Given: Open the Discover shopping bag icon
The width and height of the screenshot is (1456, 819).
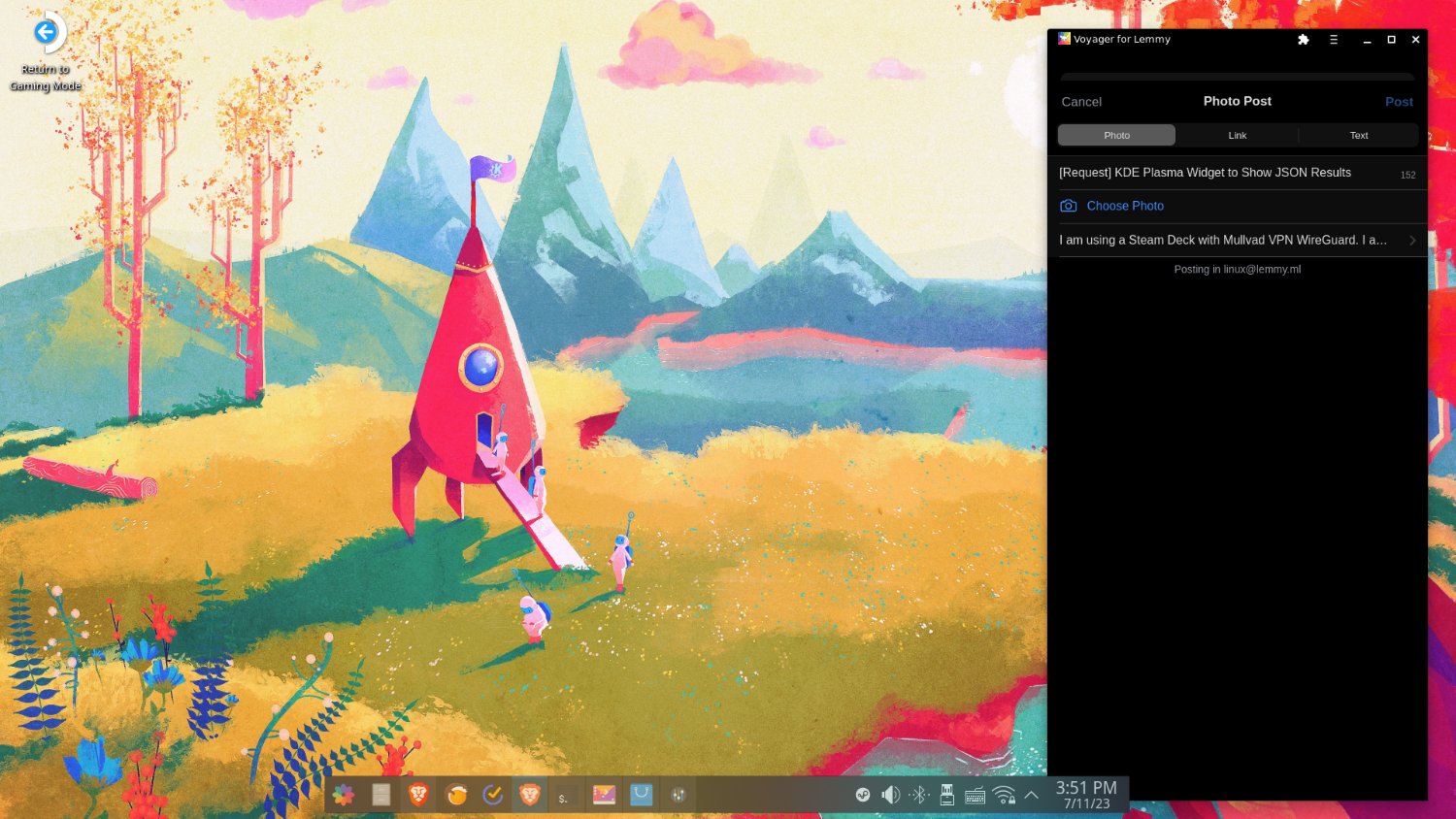Looking at the screenshot, I should tap(641, 795).
